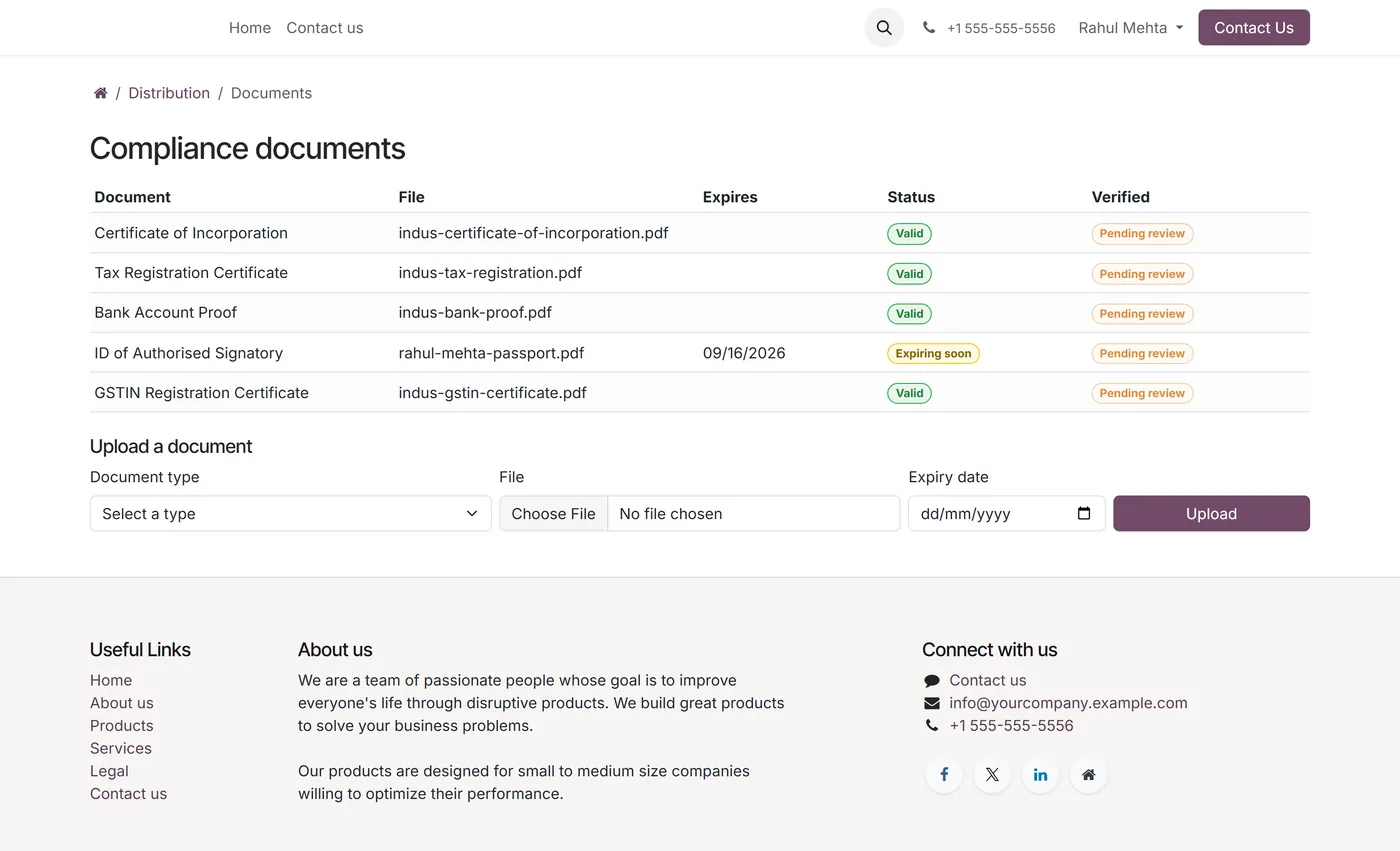Click the calendar icon in expiry date field
Viewport: 1400px width, 851px height.
pos(1084,513)
